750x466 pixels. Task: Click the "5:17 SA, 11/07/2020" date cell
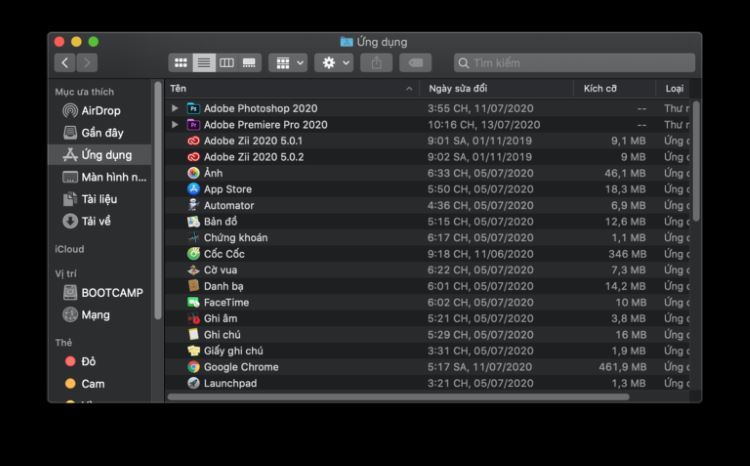[x=480, y=367]
